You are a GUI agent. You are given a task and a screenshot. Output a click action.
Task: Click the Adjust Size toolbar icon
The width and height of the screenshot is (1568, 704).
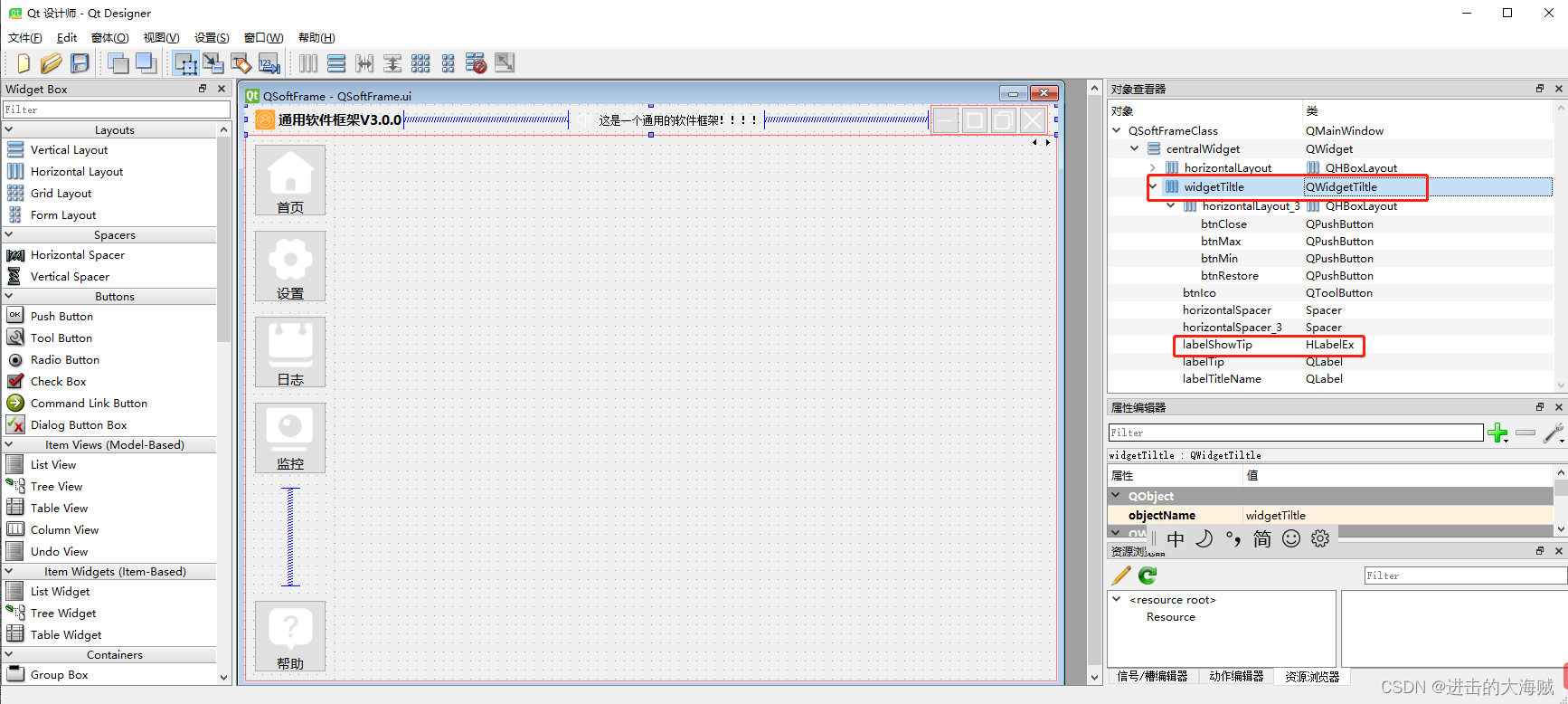505,63
